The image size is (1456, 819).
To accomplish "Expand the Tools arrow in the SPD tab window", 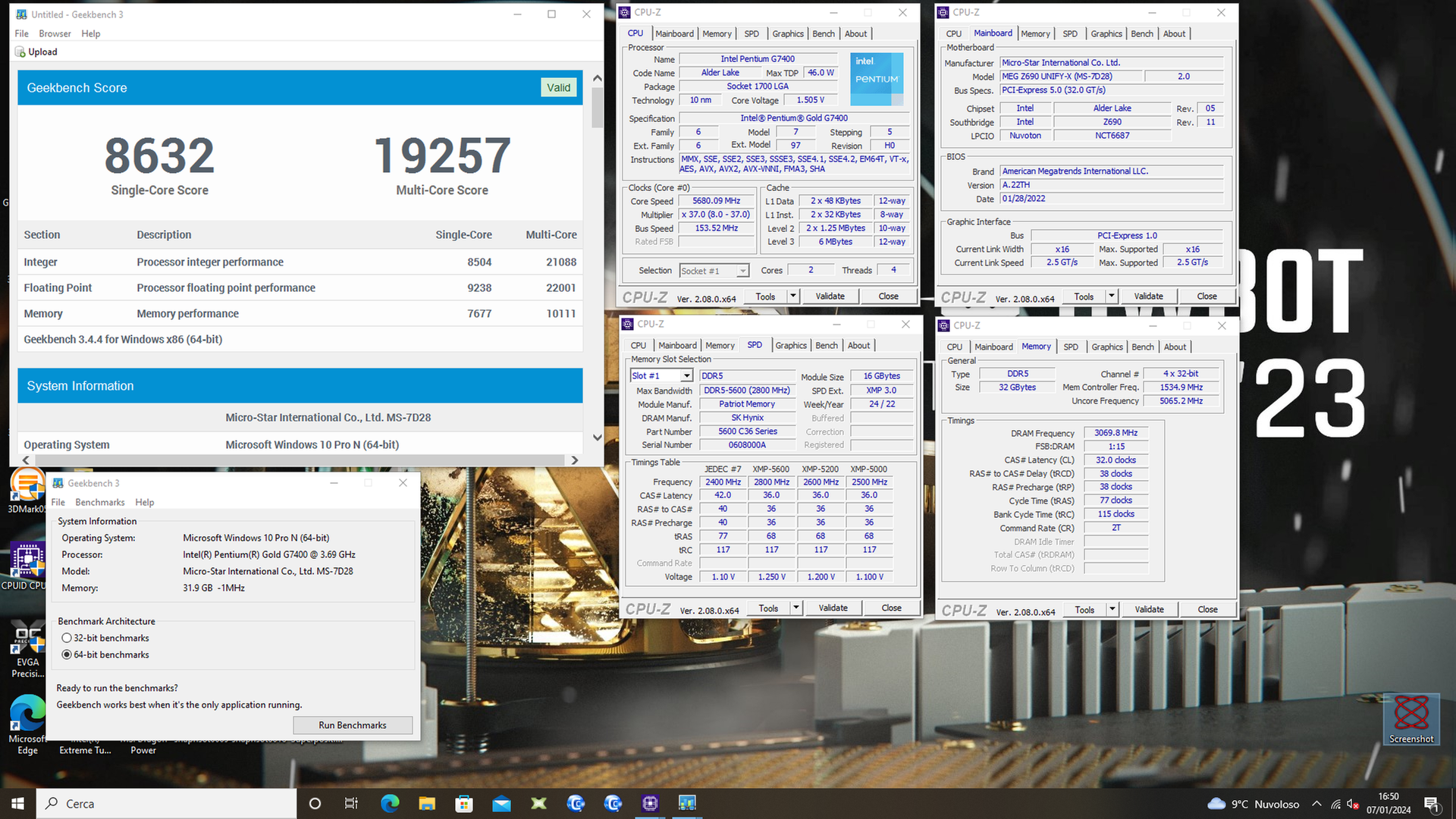I will 796,607.
